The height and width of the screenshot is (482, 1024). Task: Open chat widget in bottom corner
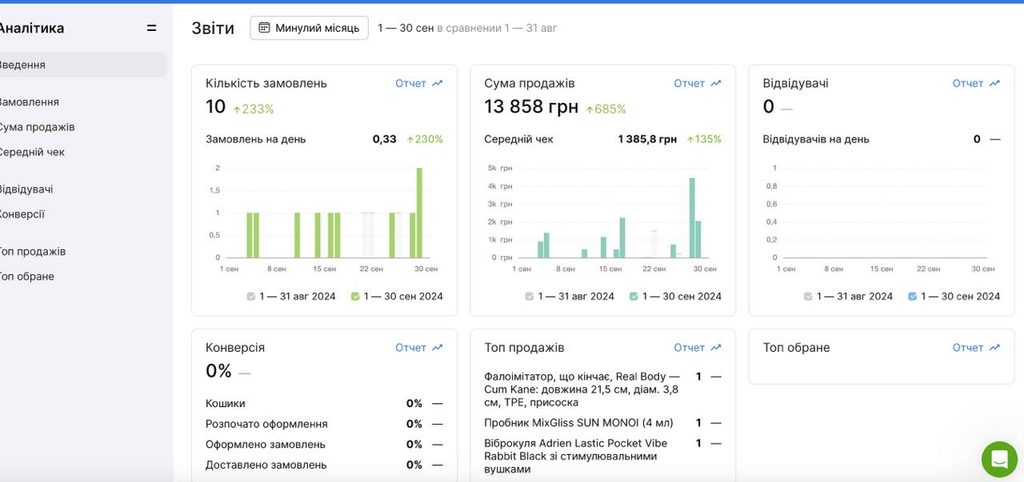(999, 459)
